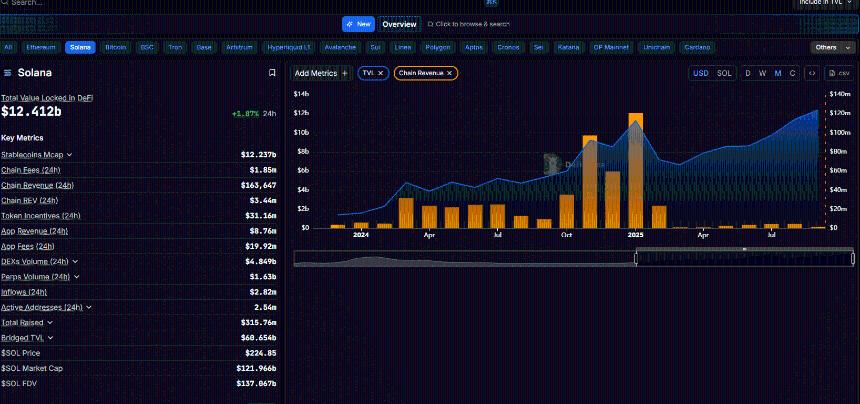Select the Polygon chain tab
The height and width of the screenshot is (404, 860).
click(x=438, y=48)
